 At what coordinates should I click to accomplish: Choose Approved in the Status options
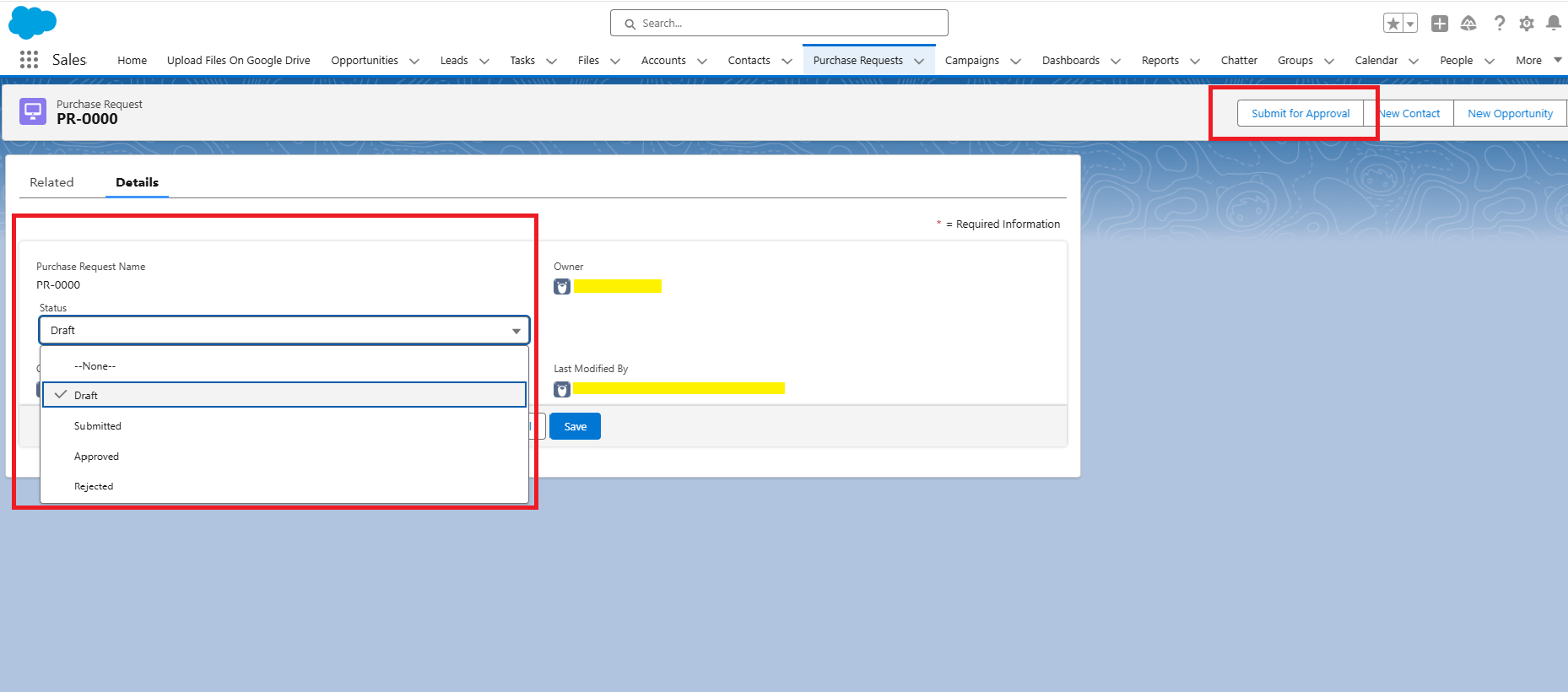(x=96, y=457)
